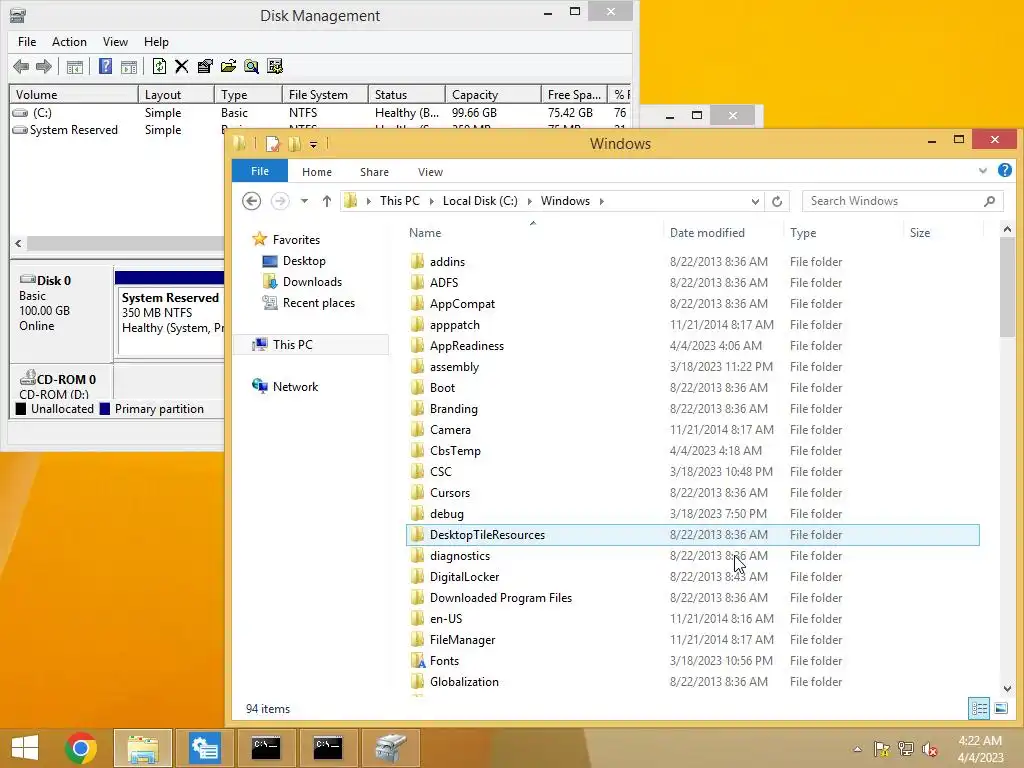The width and height of the screenshot is (1024, 768).
Task: Click the Back arrow in Disk Management toolbar
Action: pos(21,66)
